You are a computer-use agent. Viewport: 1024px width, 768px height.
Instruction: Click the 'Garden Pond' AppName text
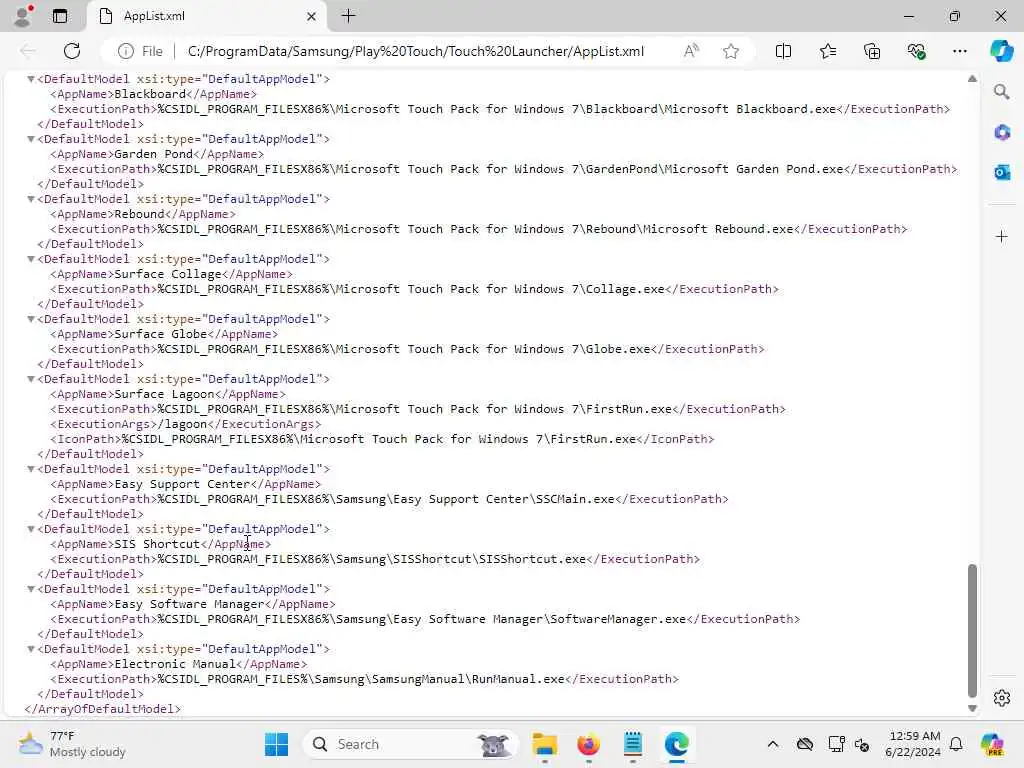(x=153, y=154)
